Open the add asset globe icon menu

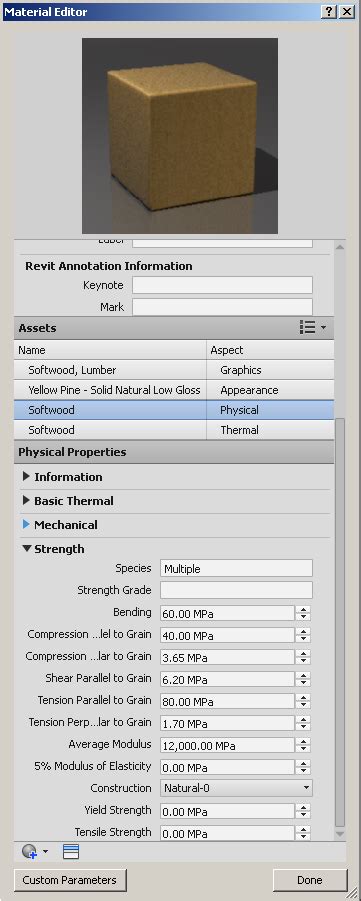tap(34, 851)
